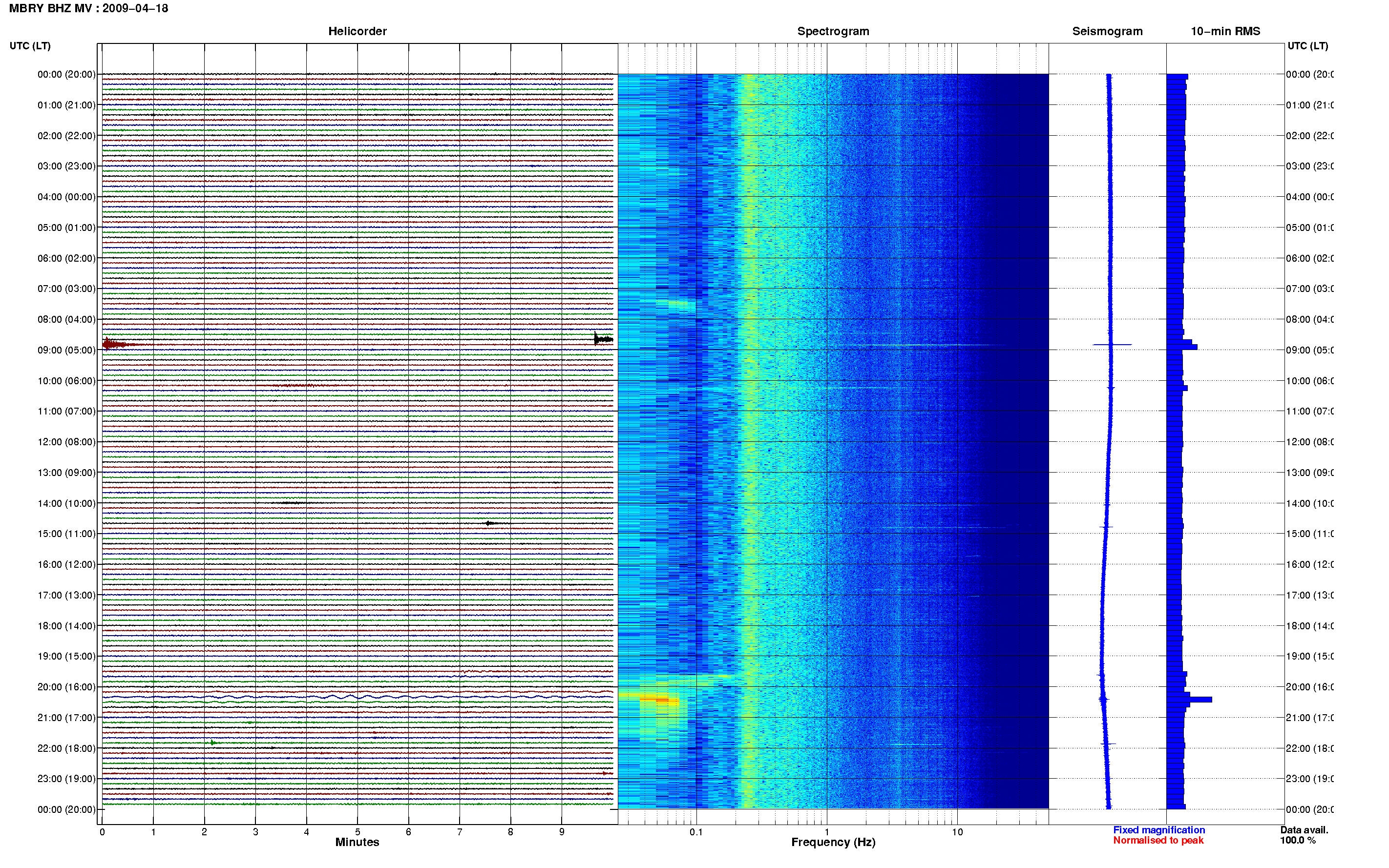Select the Spectrogram panel heading
The image size is (1389, 868).
(x=833, y=31)
